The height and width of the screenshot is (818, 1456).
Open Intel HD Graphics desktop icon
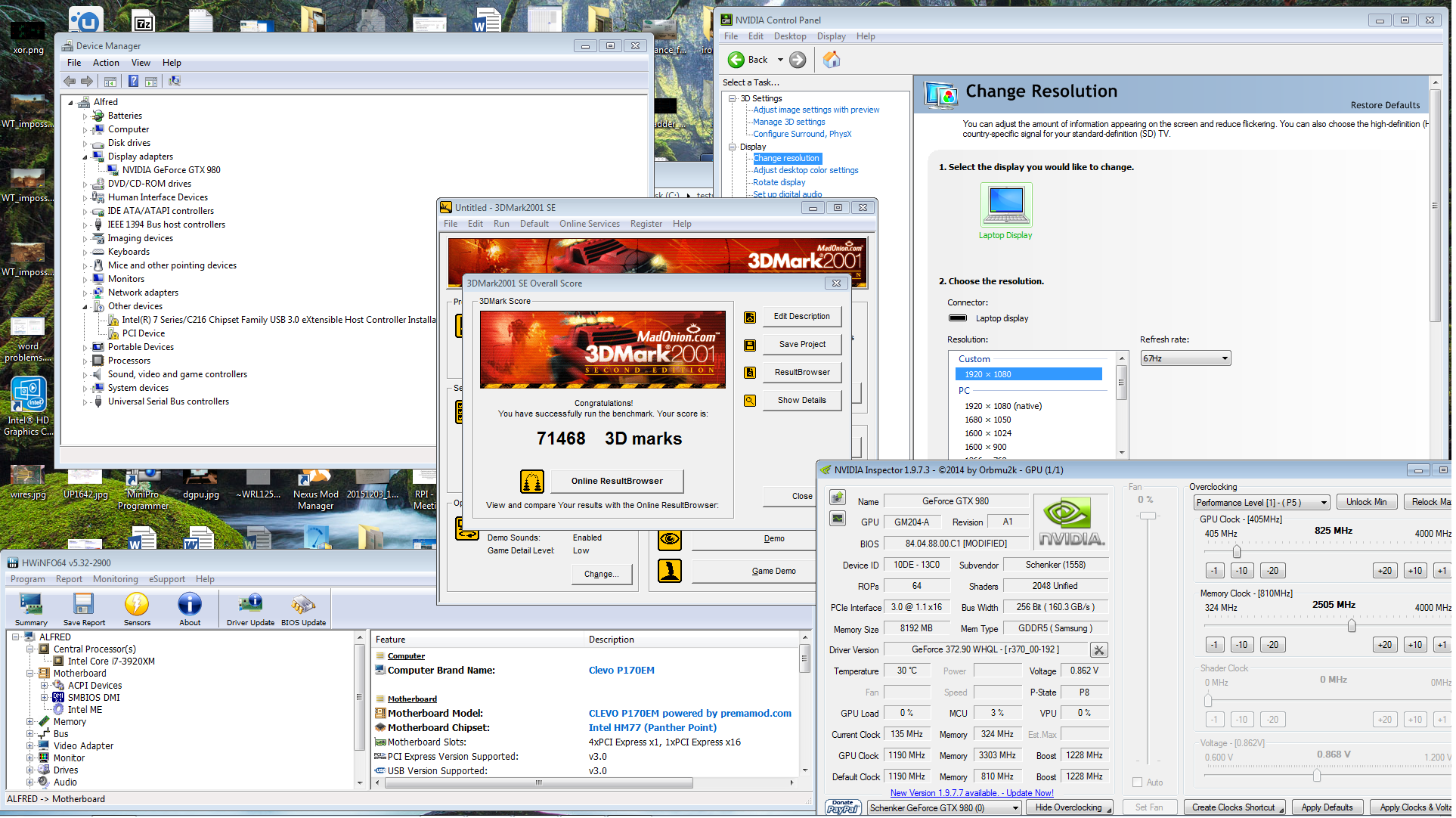click(x=28, y=407)
